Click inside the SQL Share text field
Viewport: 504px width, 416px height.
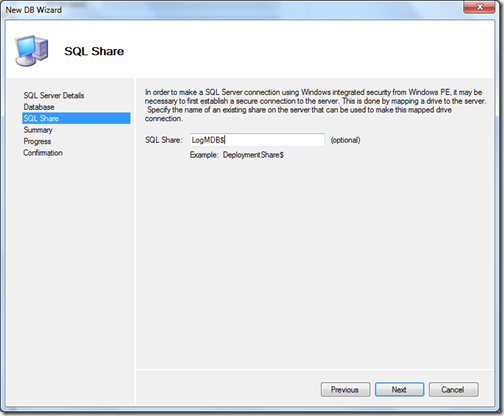coord(257,140)
